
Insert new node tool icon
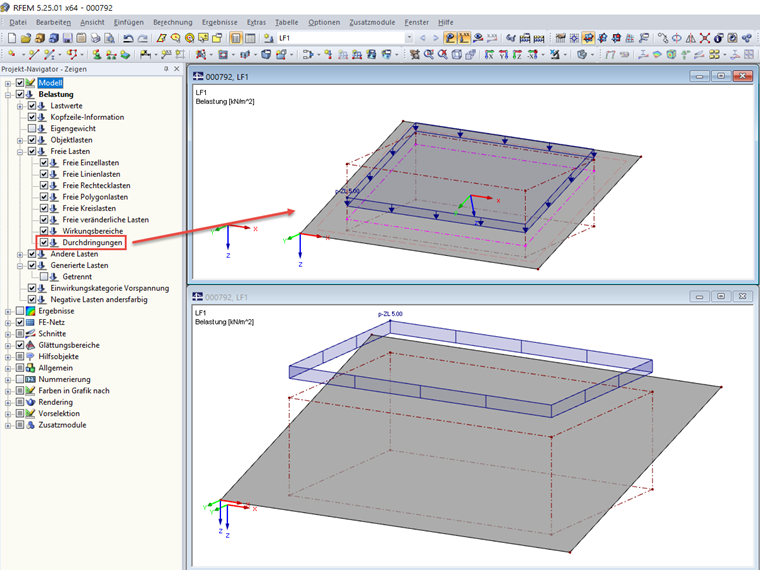click(12, 54)
